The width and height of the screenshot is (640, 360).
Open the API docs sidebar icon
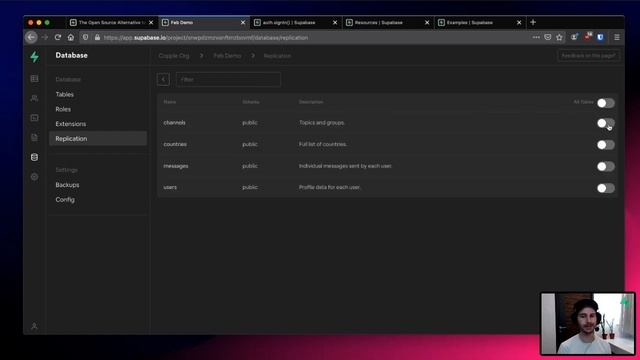pyautogui.click(x=34, y=138)
